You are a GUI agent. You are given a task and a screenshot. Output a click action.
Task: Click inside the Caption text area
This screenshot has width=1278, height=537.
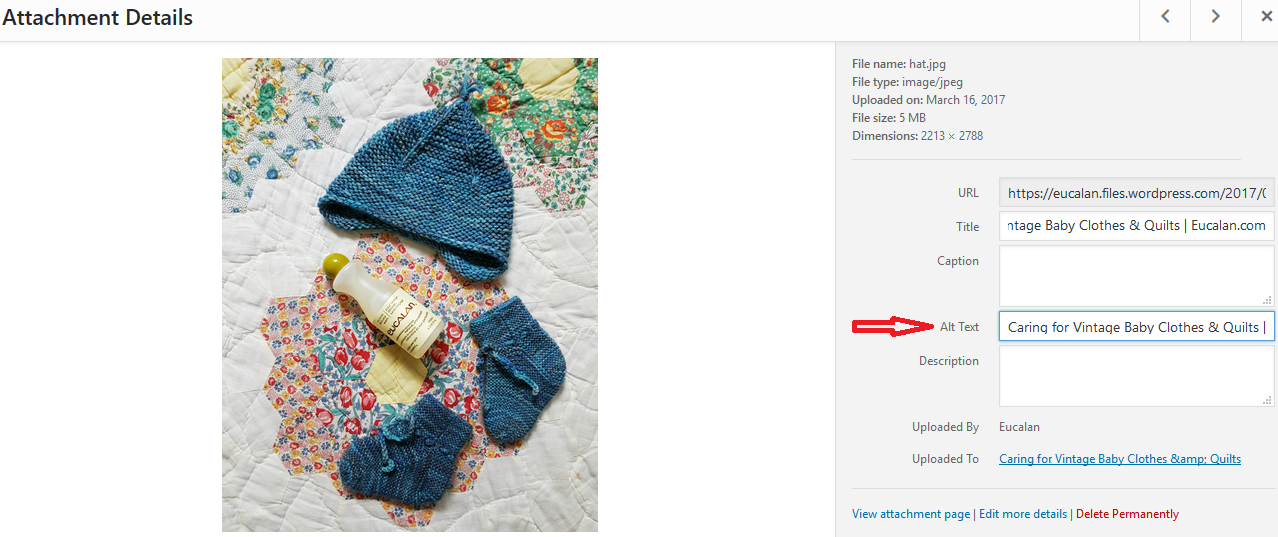1137,276
